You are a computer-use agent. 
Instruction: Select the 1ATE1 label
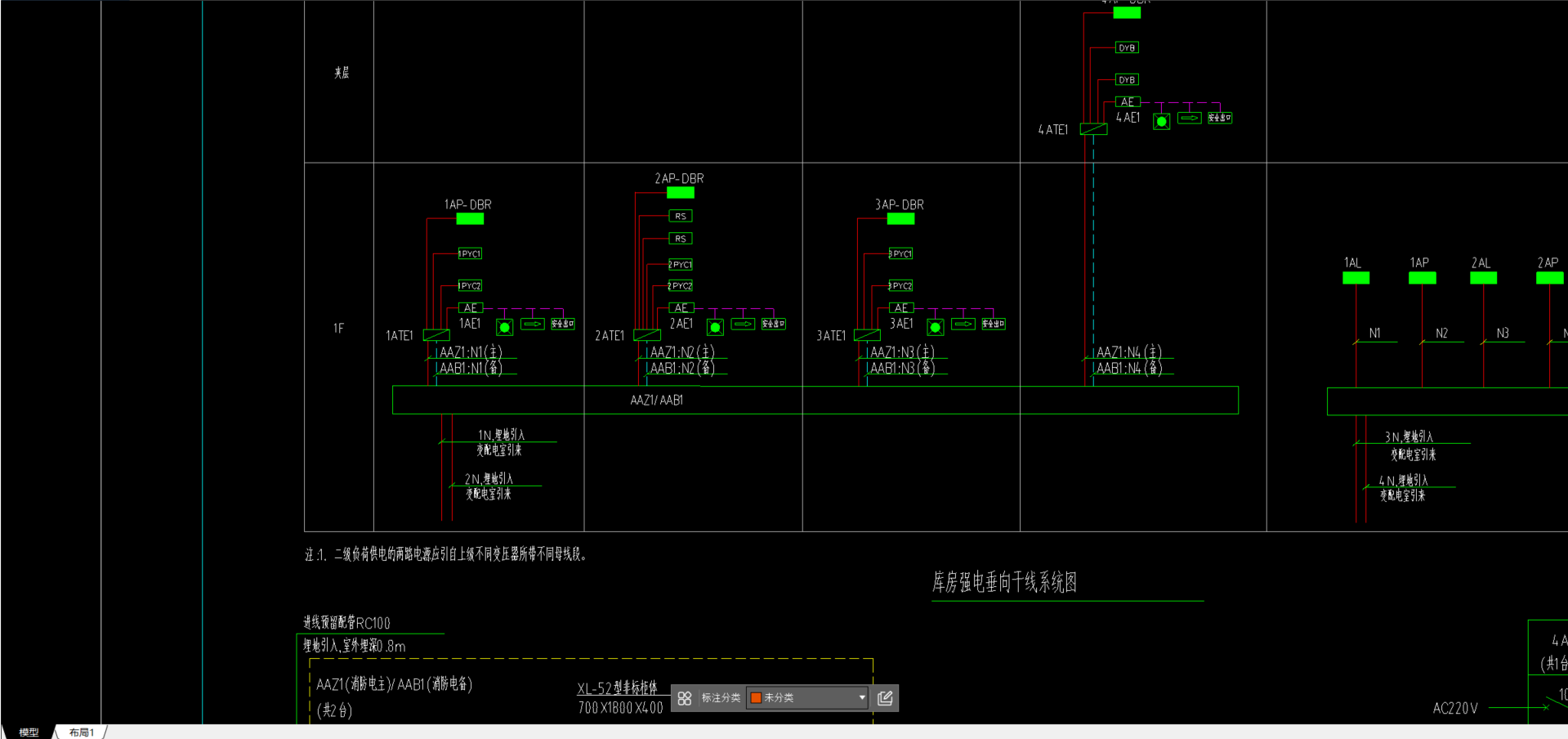click(399, 336)
